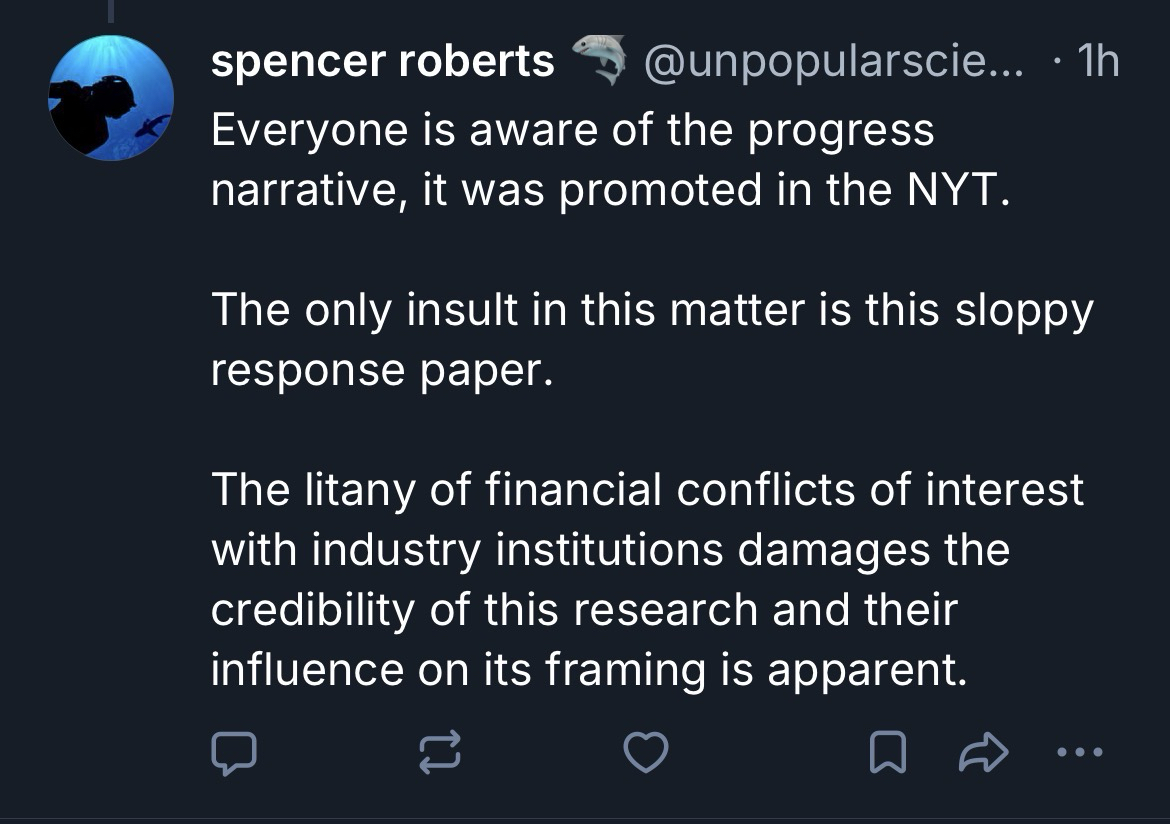Open the diver silhouette profile avatar
Image resolution: width=1170 pixels, height=824 pixels.
click(x=111, y=98)
